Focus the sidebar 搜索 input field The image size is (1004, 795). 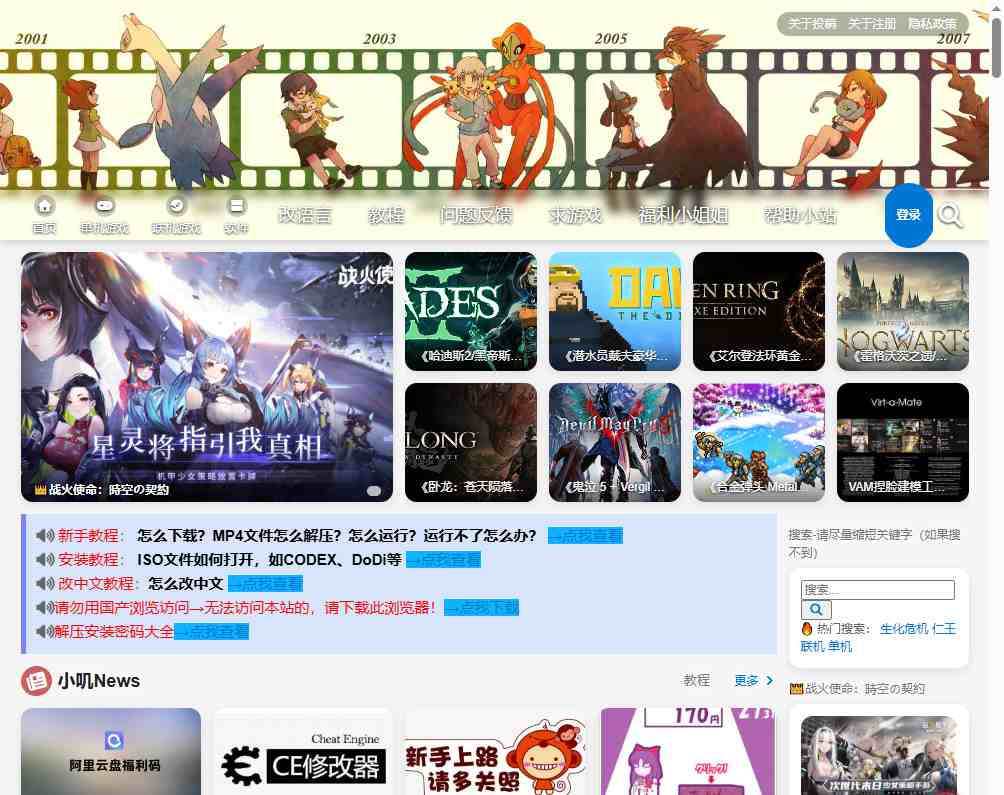(878, 590)
